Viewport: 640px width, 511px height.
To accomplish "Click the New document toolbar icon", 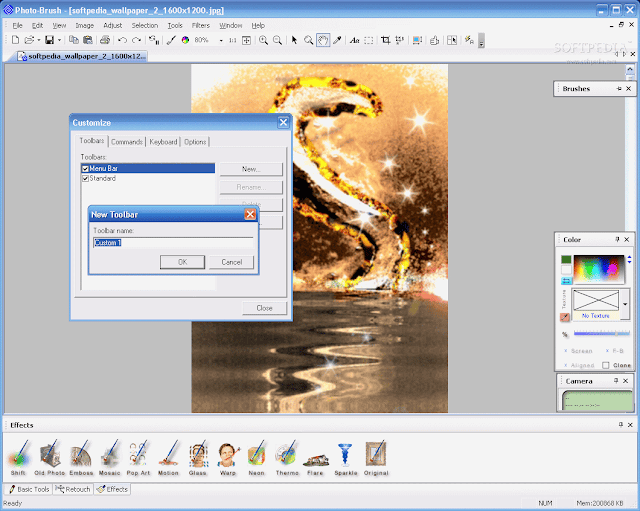I will [x=15, y=40].
